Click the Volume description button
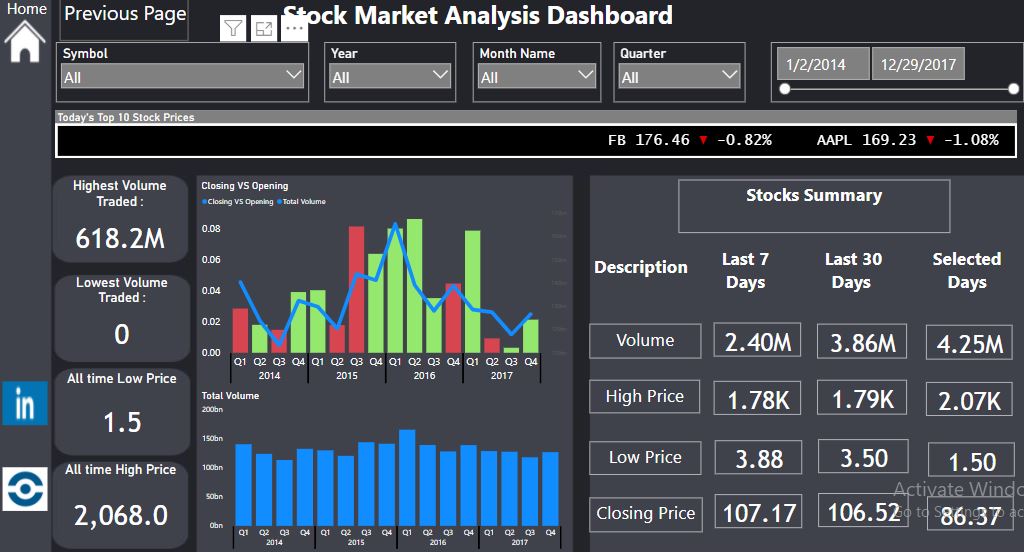1024x552 pixels. (644, 340)
